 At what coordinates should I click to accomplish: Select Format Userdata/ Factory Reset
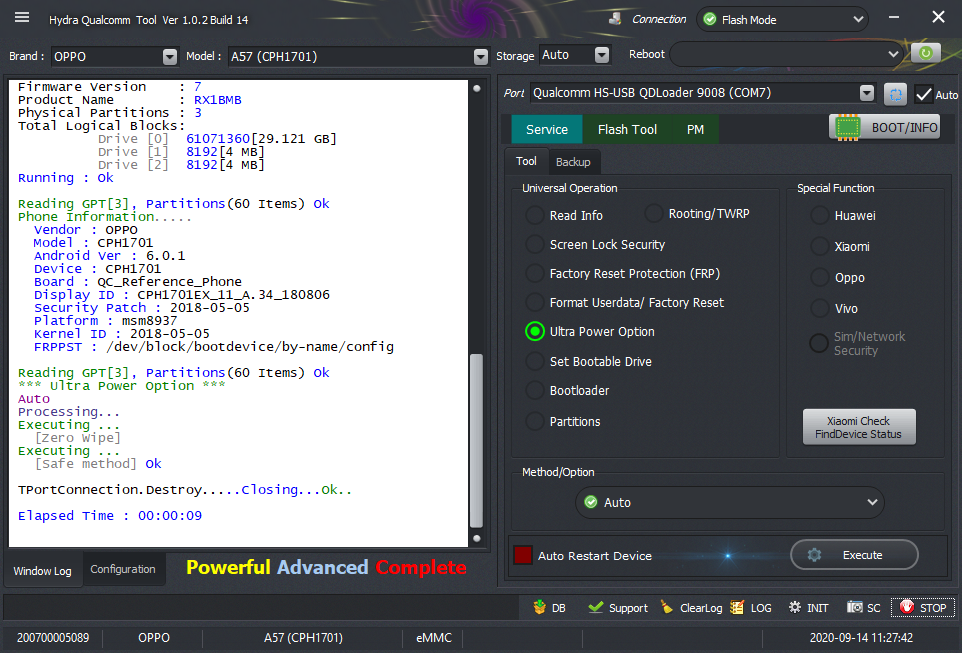(x=534, y=302)
